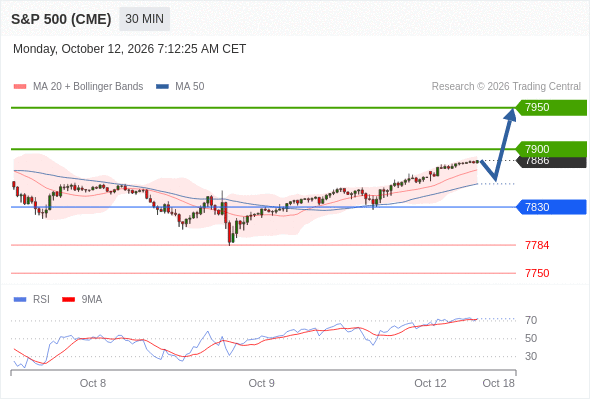The image size is (590, 400).
Task: Click the Oct 9 date axis label
Action: click(x=262, y=383)
